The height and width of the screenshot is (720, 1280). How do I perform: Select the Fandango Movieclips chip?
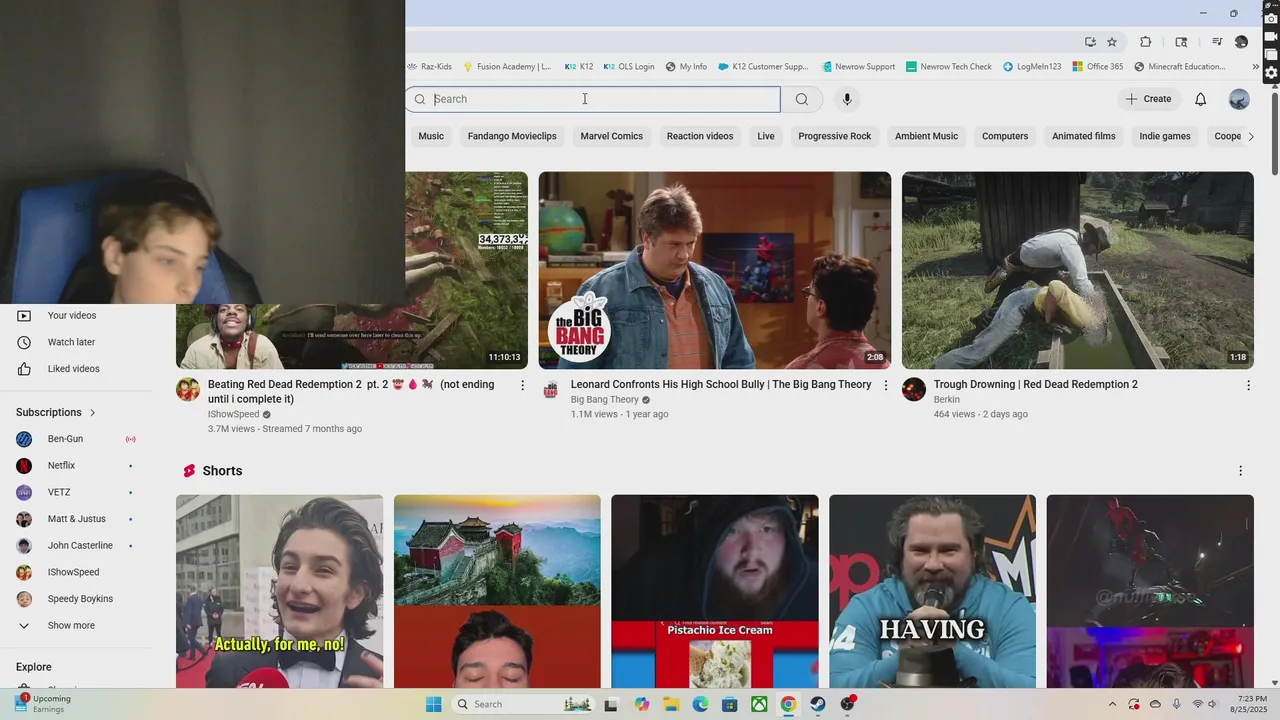click(512, 136)
